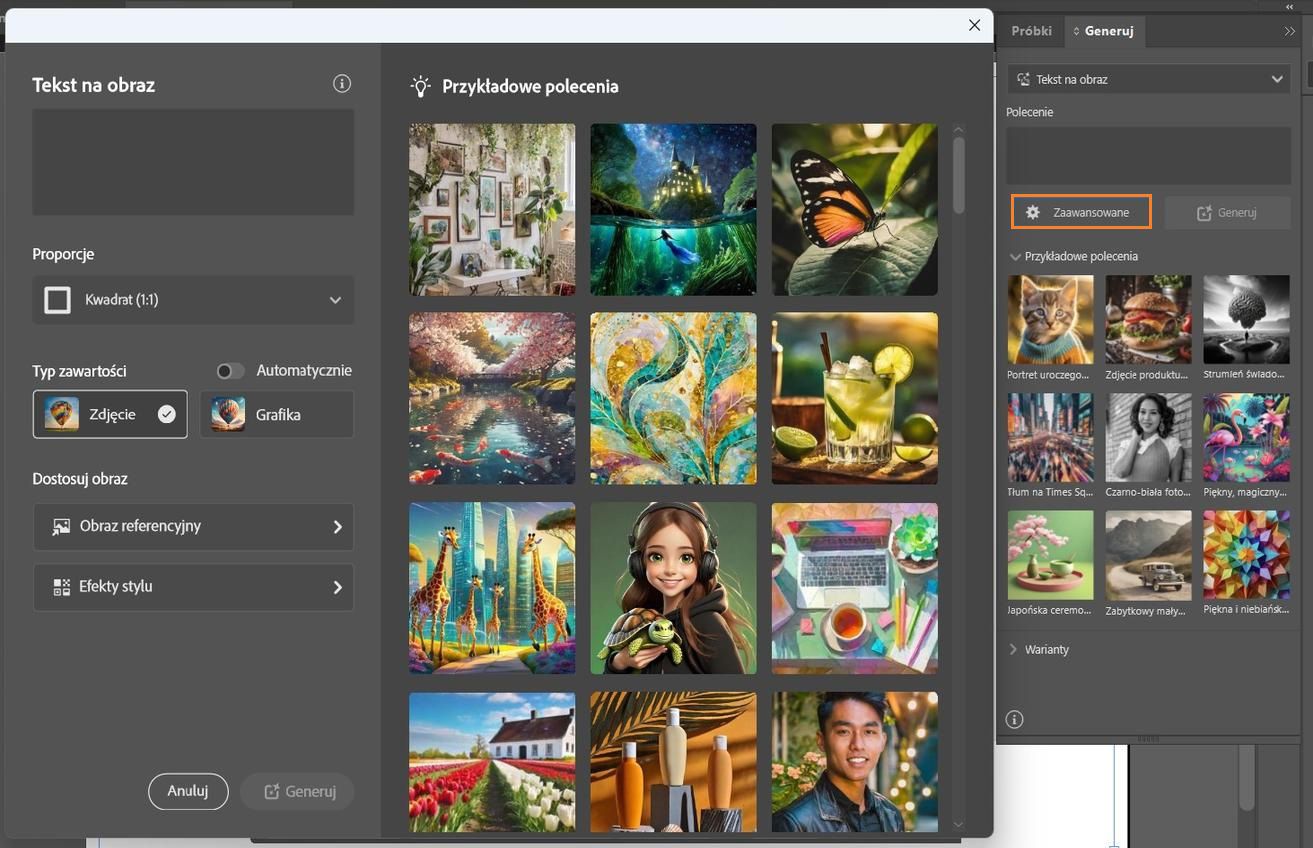Pick the giraffes in city example image
1313x848 pixels.
492,588
